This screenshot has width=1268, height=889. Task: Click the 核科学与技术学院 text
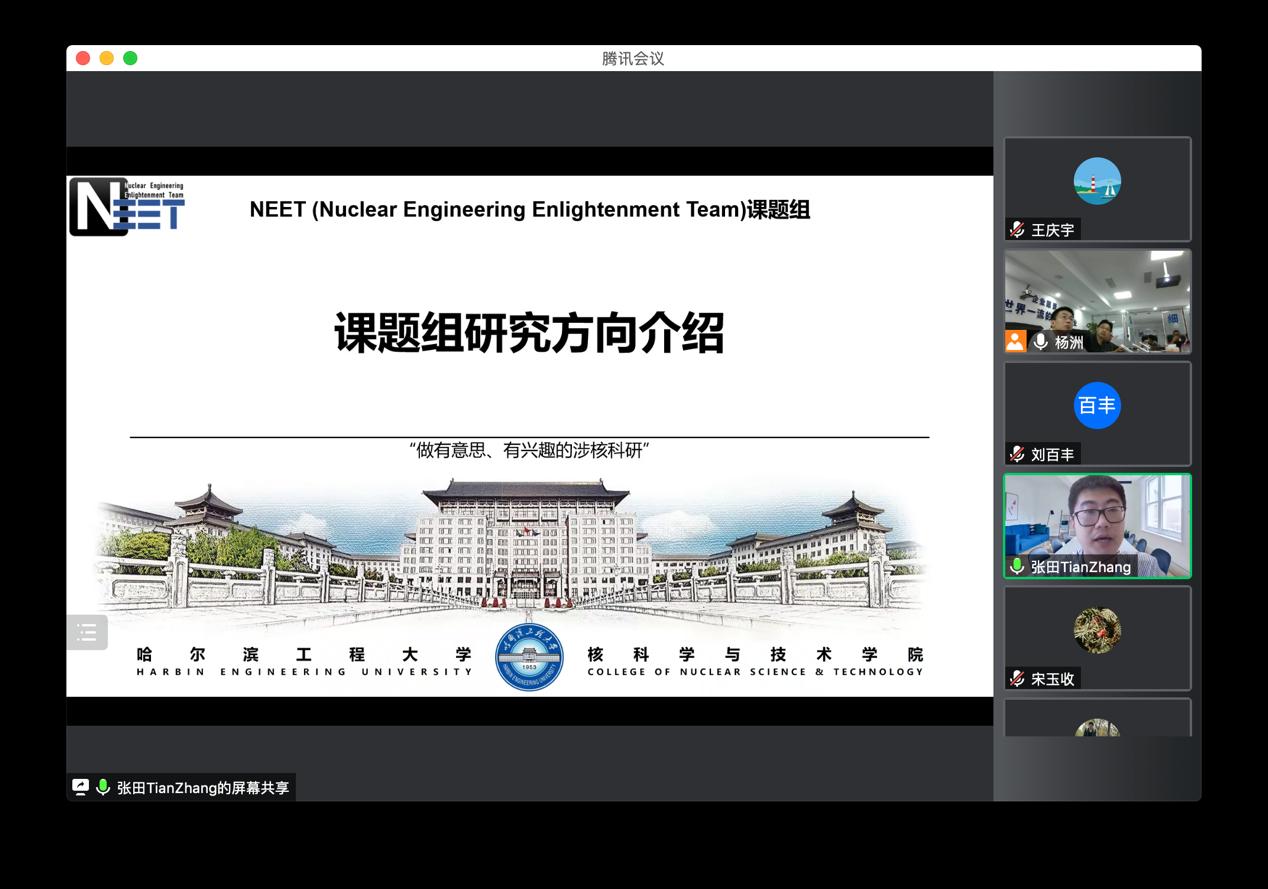[x=755, y=654]
